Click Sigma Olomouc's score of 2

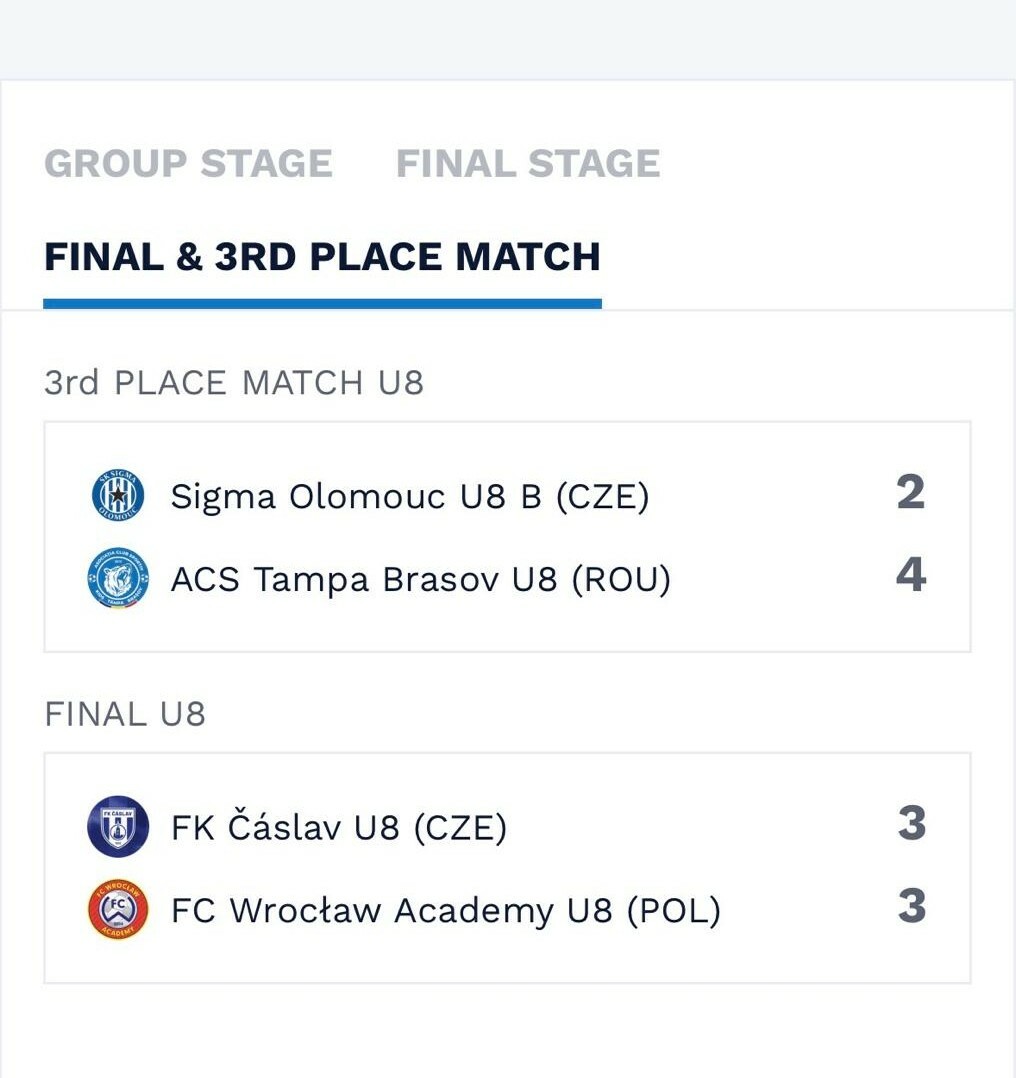click(910, 493)
